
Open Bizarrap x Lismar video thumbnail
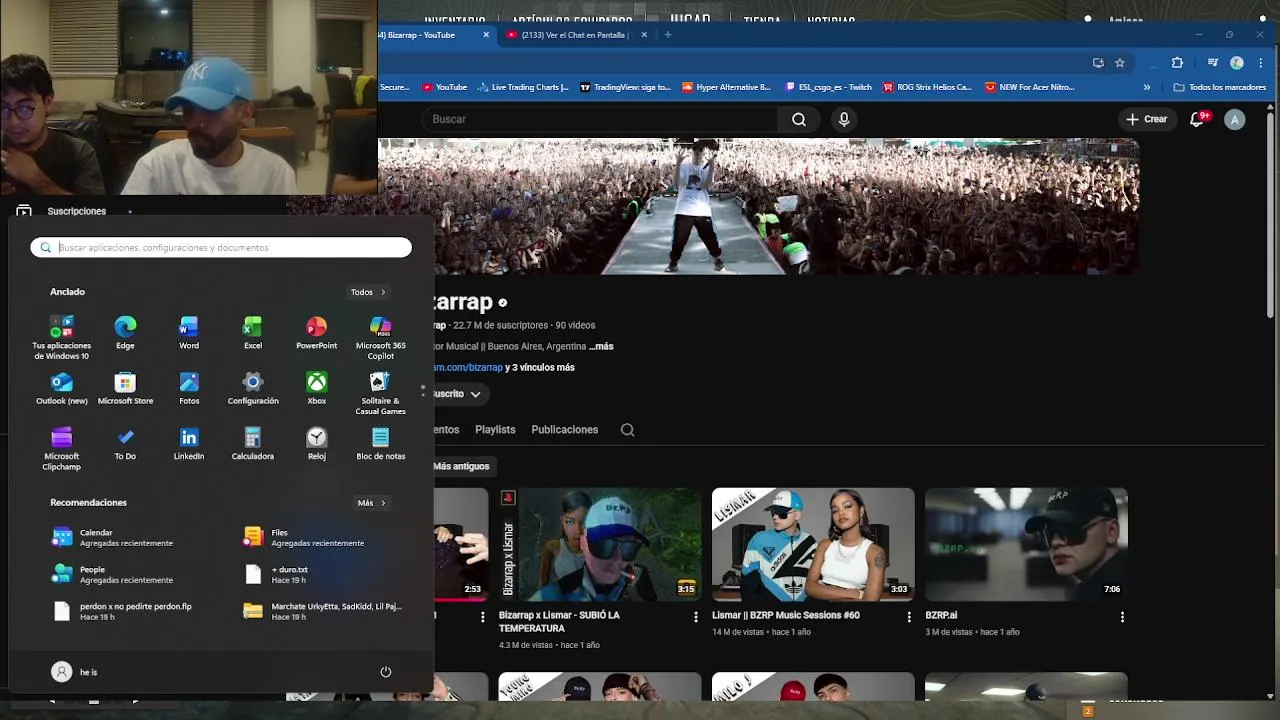coord(600,544)
